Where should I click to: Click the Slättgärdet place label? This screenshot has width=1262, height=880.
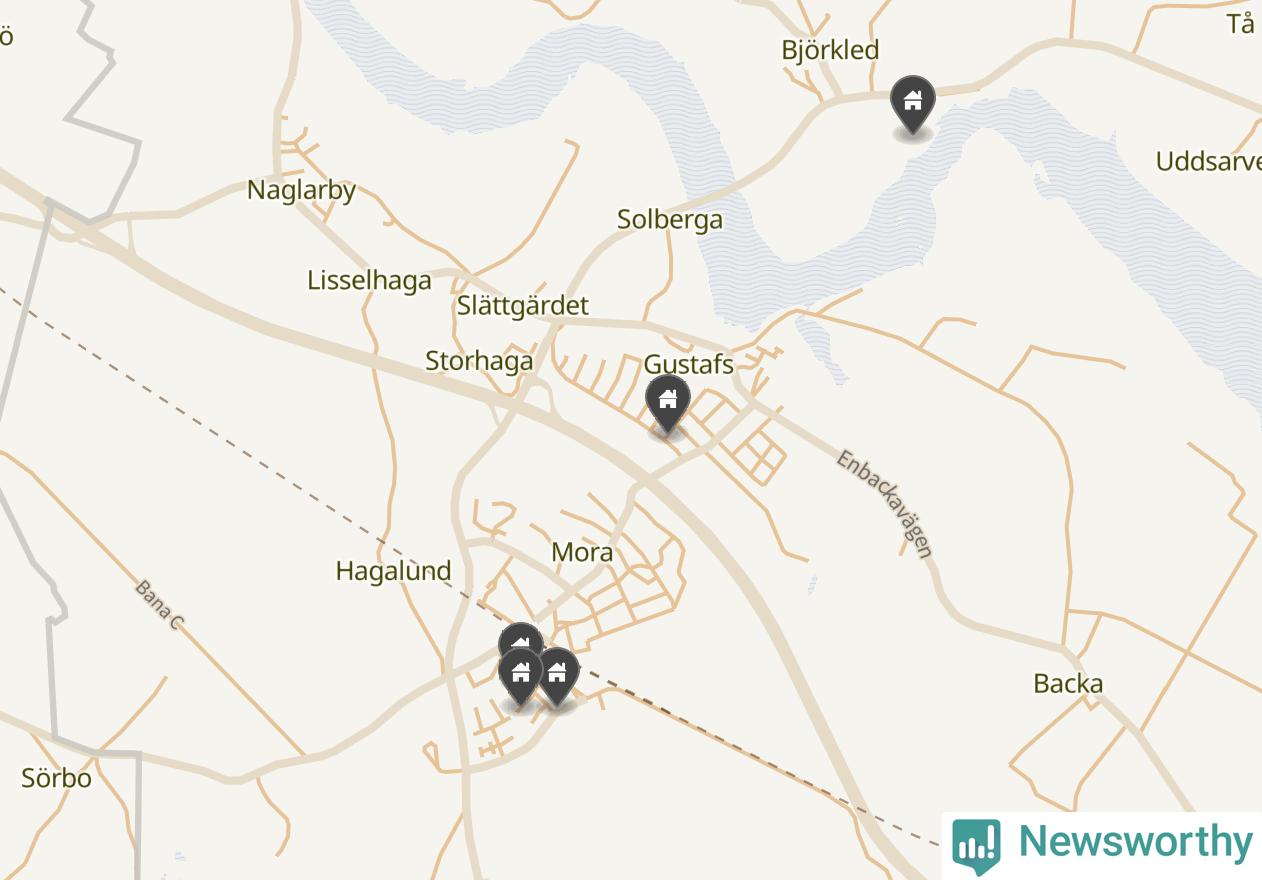523,305
